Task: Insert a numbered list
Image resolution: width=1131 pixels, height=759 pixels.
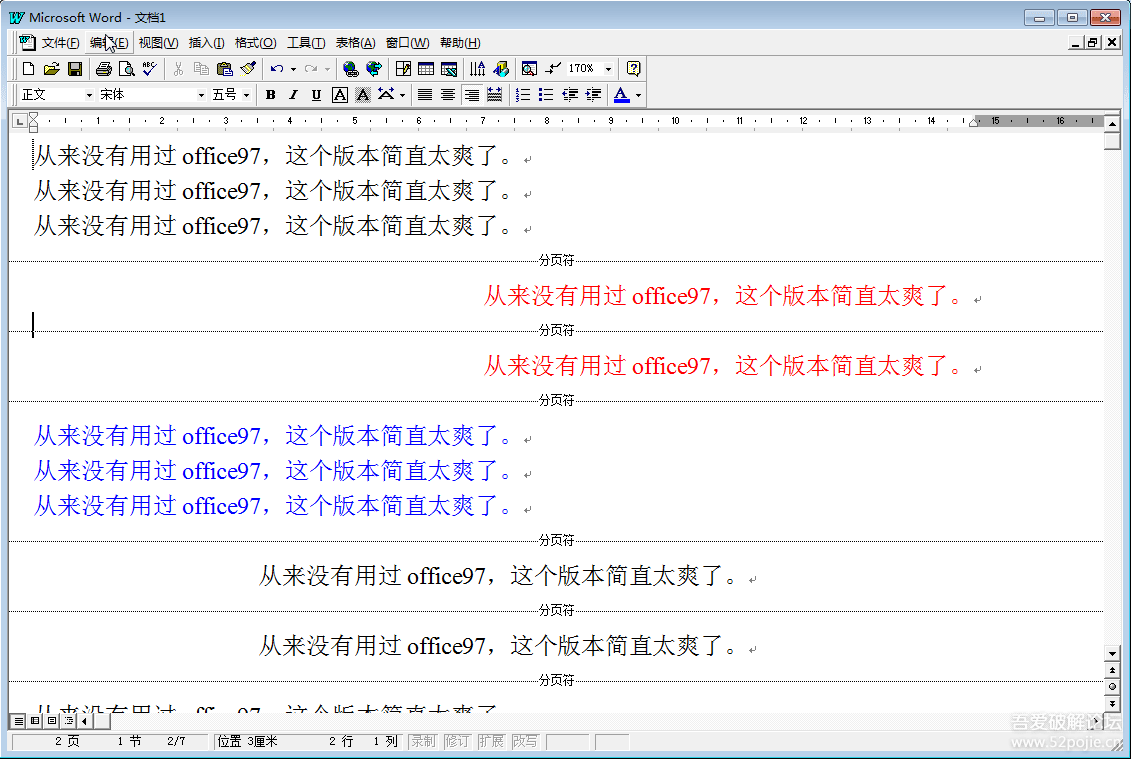Action: click(523, 95)
